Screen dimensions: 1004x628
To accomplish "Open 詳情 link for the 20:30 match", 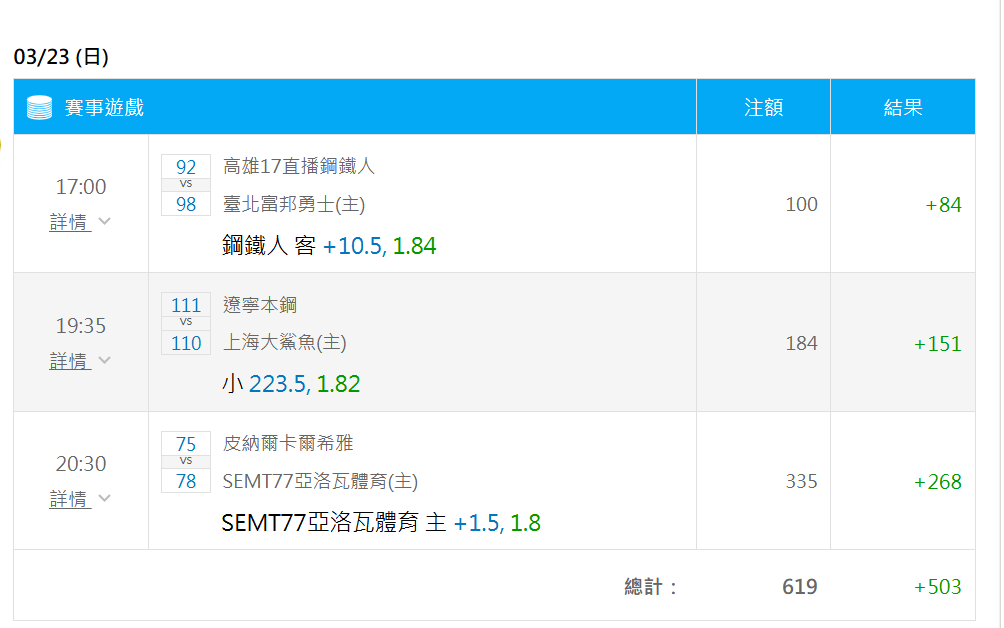I will tap(69, 499).
